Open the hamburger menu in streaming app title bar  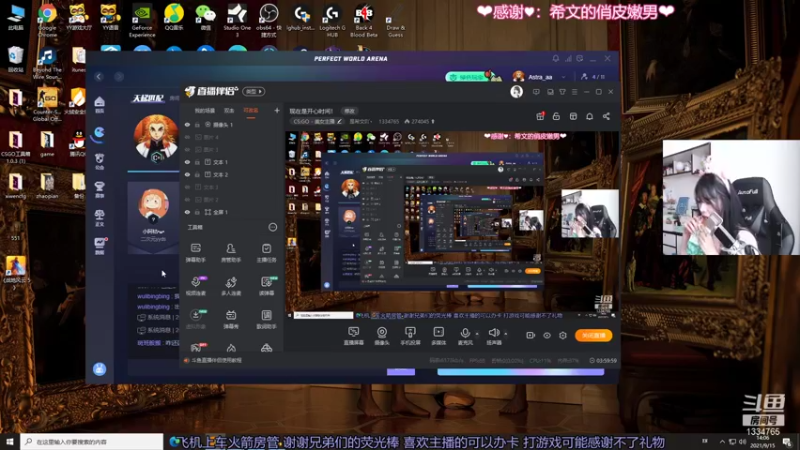click(x=574, y=92)
